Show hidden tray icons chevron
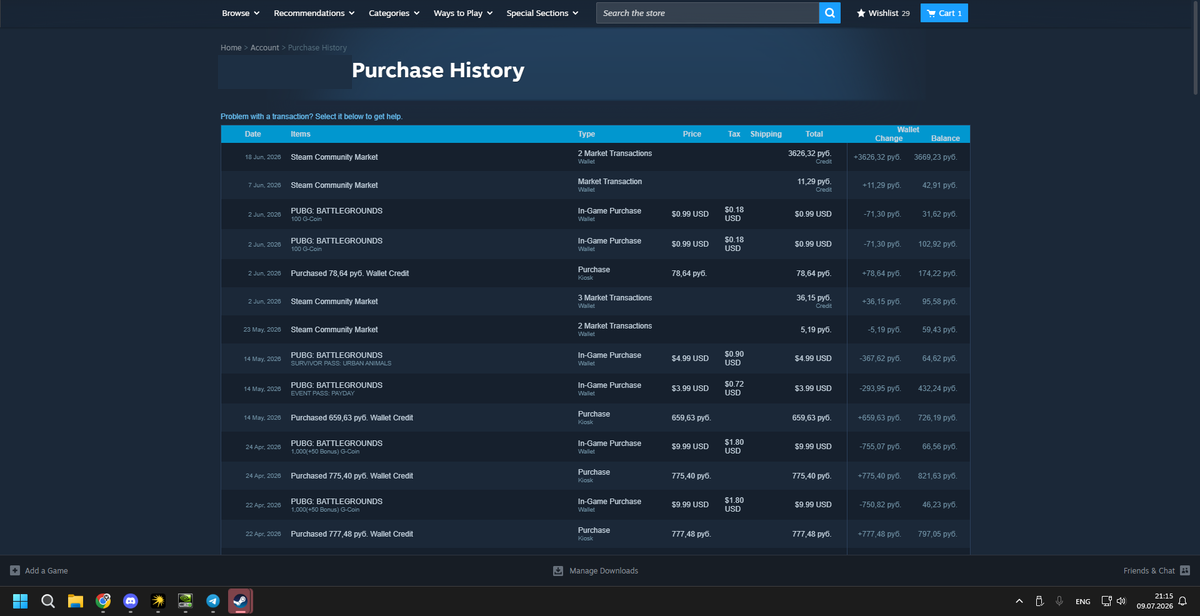Screen dimensions: 1200x616 click(1019, 601)
